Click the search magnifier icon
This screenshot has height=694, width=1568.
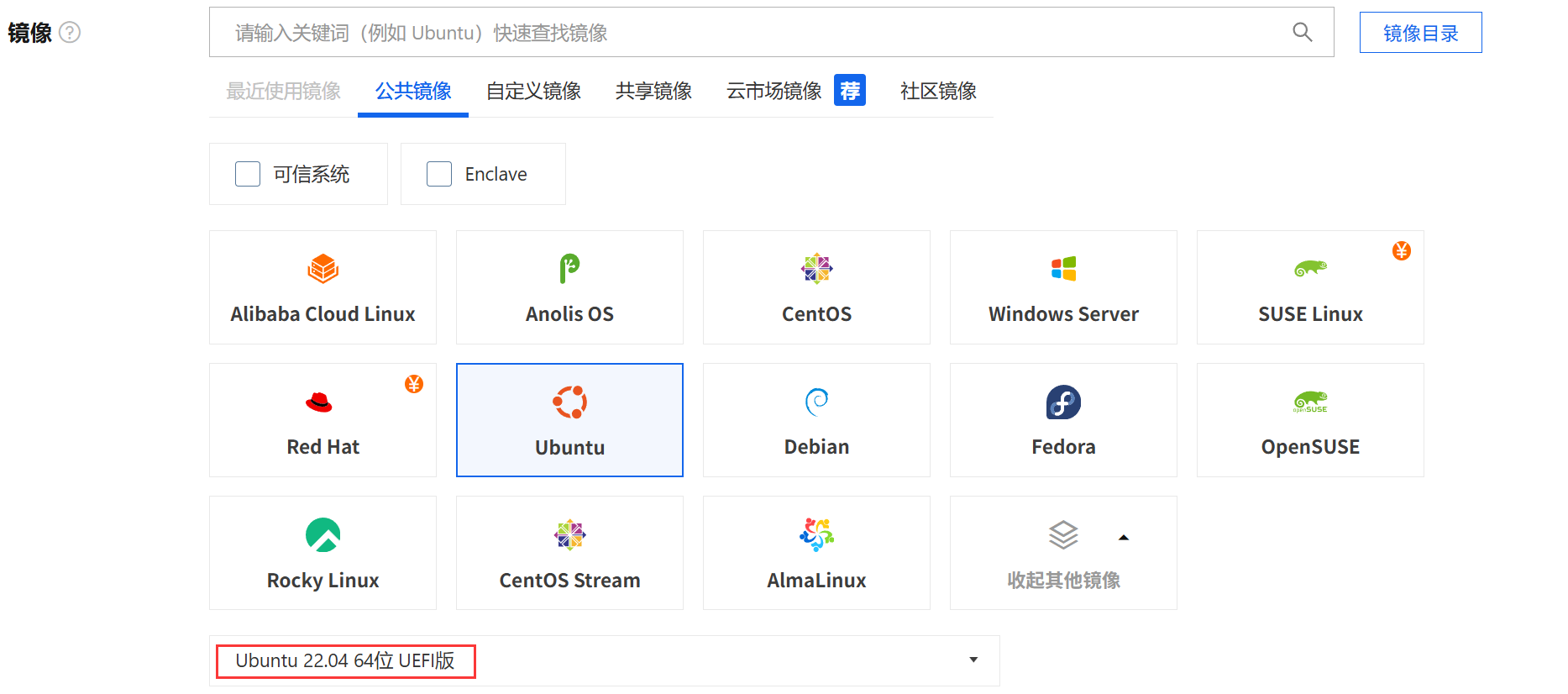coord(1302,33)
